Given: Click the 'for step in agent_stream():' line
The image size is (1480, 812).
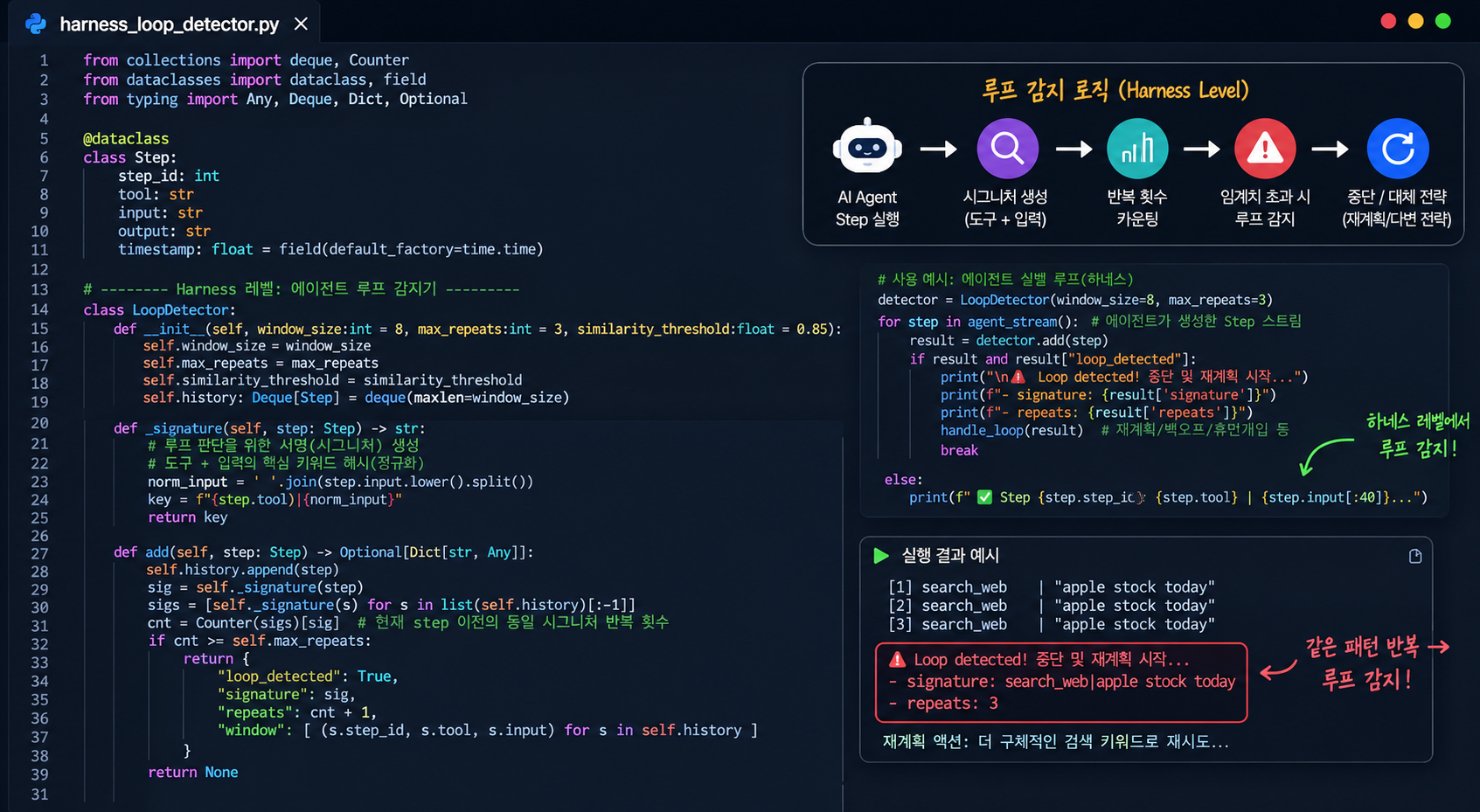Looking at the screenshot, I should 1089,322.
